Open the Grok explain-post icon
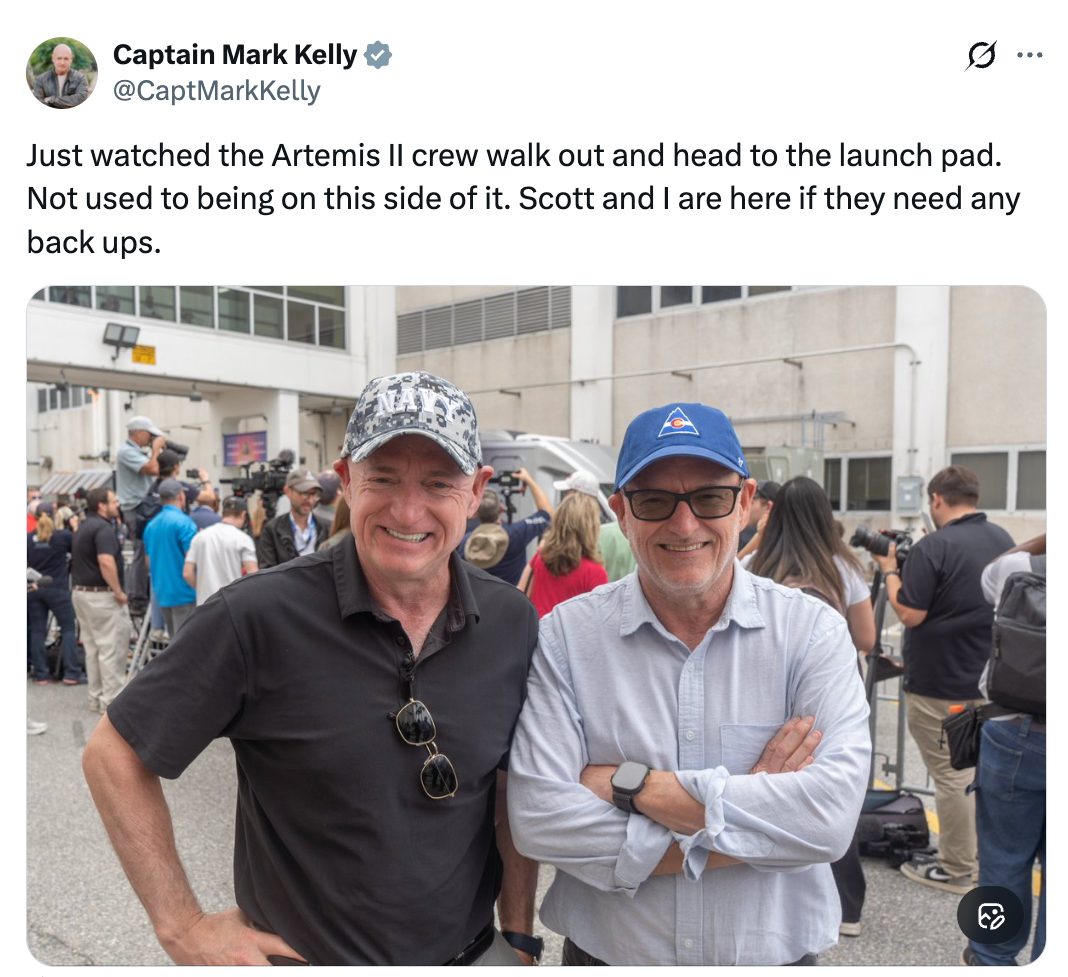The image size is (1068, 977). tap(980, 55)
